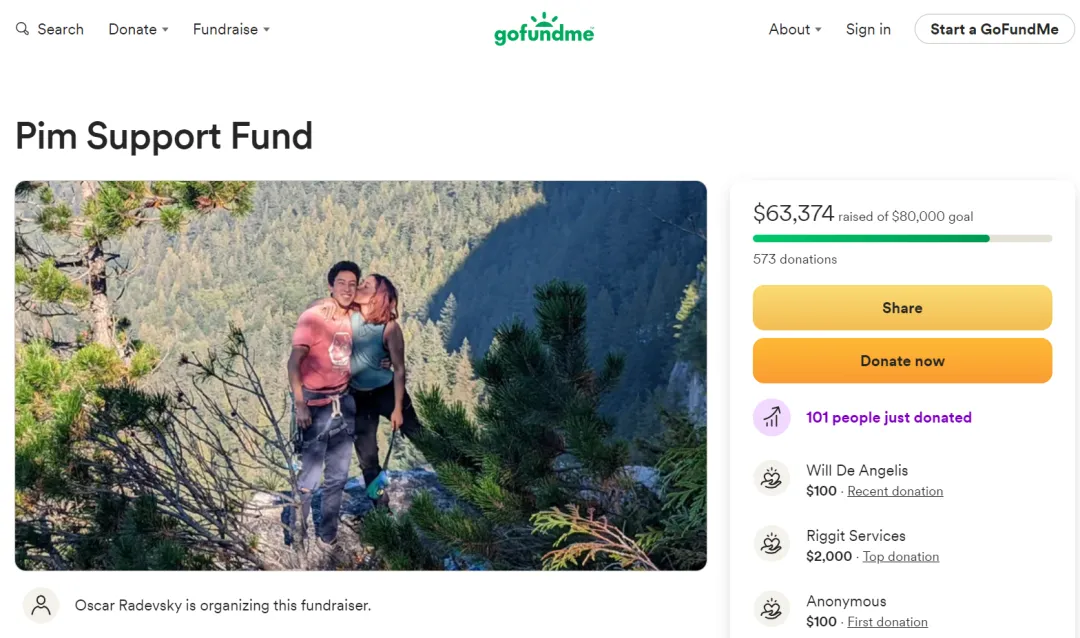The height and width of the screenshot is (638, 1080).
Task: Expand the Donate dropdown menu
Action: coord(138,29)
